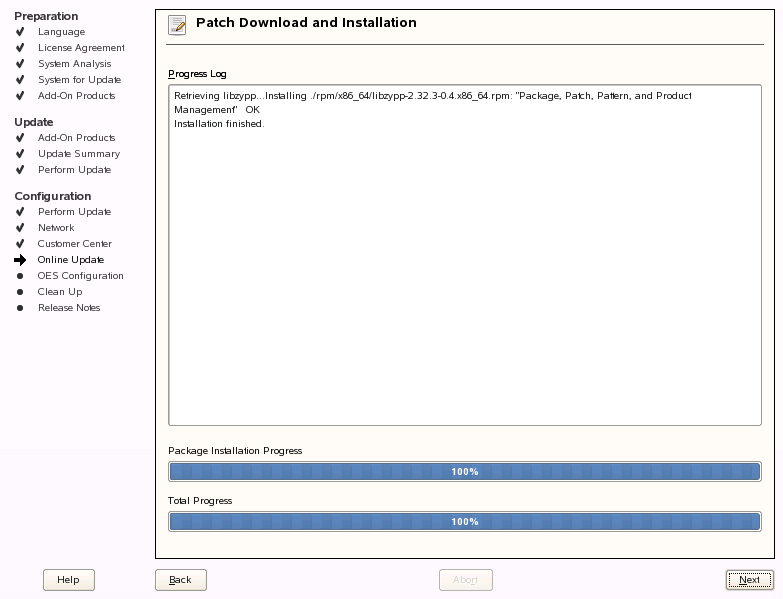Image resolution: width=783 pixels, height=599 pixels.
Task: Select Add-On Products under Preparation
Action: tap(76, 96)
